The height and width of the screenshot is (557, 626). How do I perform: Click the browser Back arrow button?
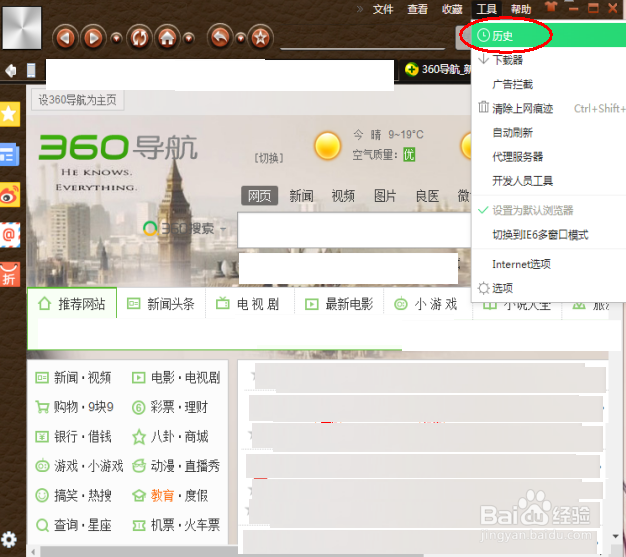point(65,38)
